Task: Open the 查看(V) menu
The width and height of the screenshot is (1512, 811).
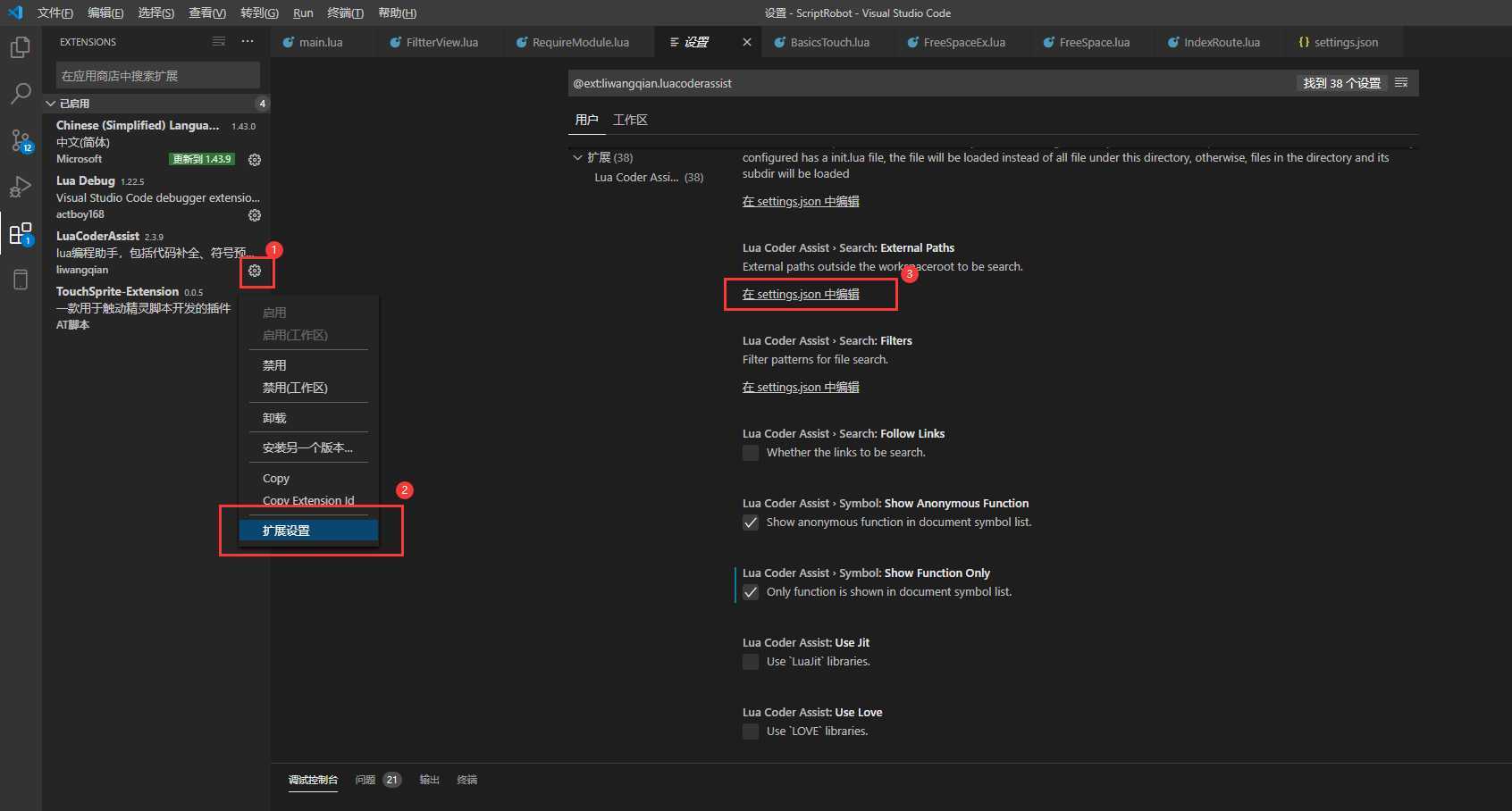Action: pyautogui.click(x=207, y=13)
